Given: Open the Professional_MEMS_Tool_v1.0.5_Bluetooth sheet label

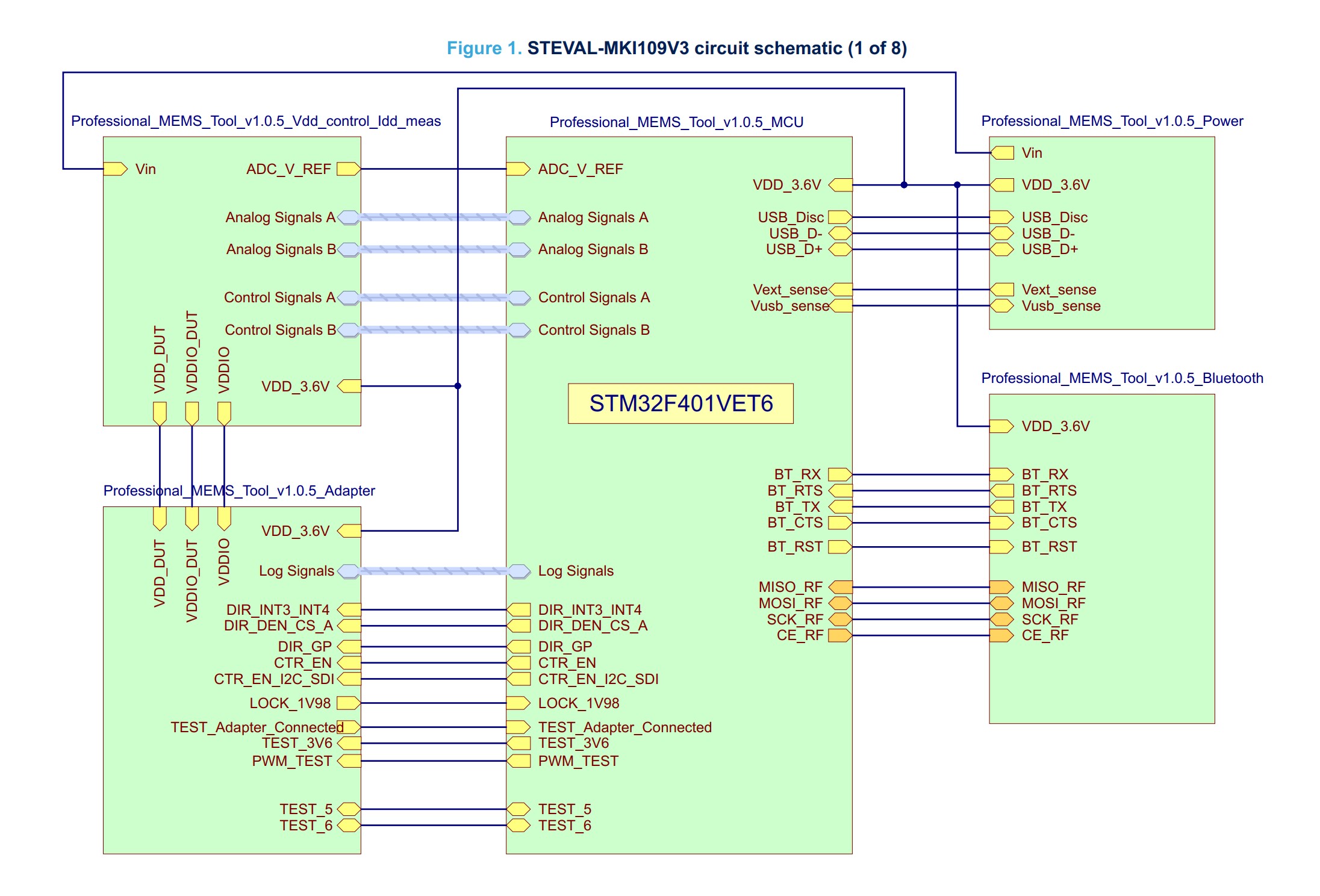Looking at the screenshot, I should pyautogui.click(x=1121, y=378).
